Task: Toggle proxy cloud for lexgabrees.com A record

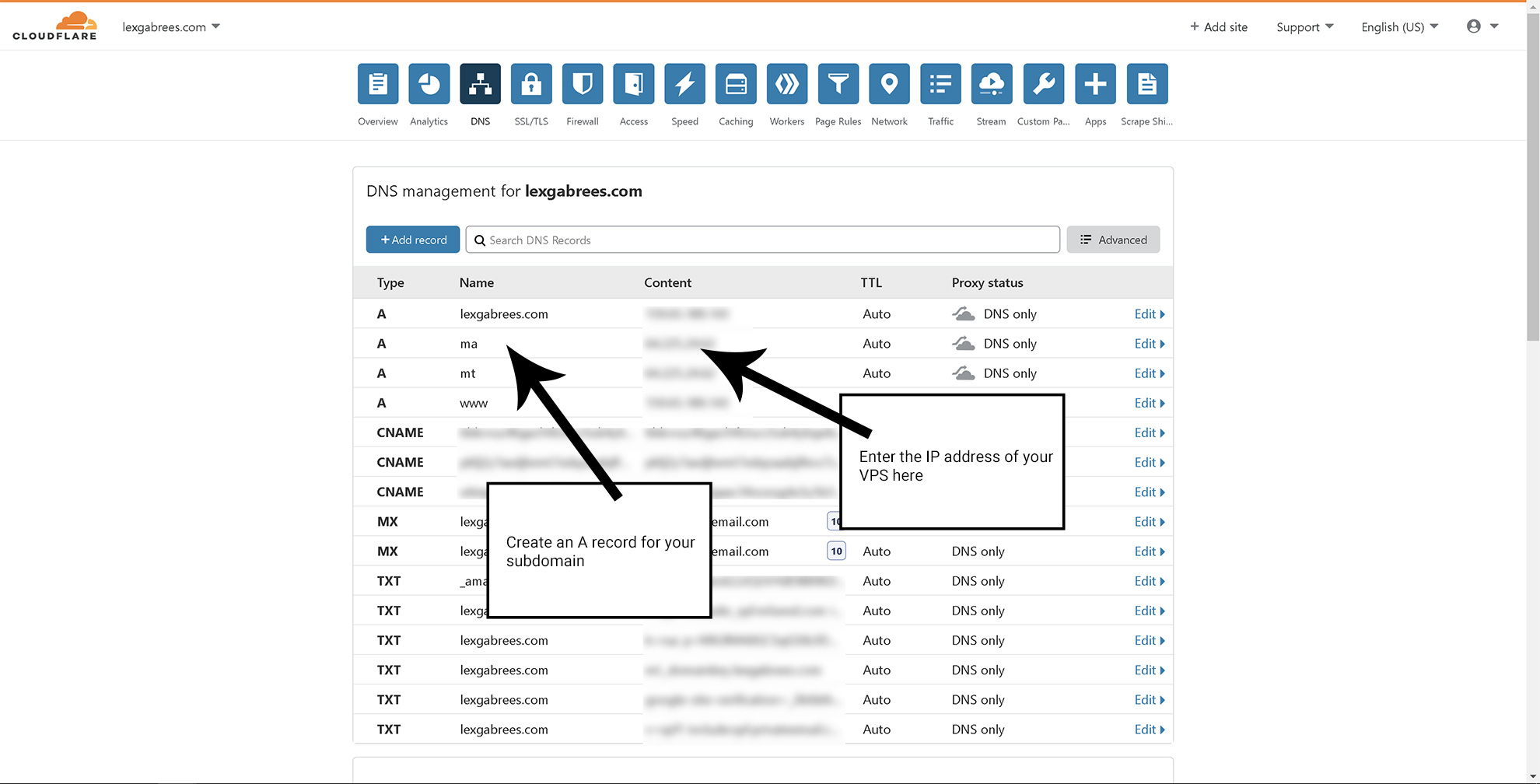Action: coord(964,314)
